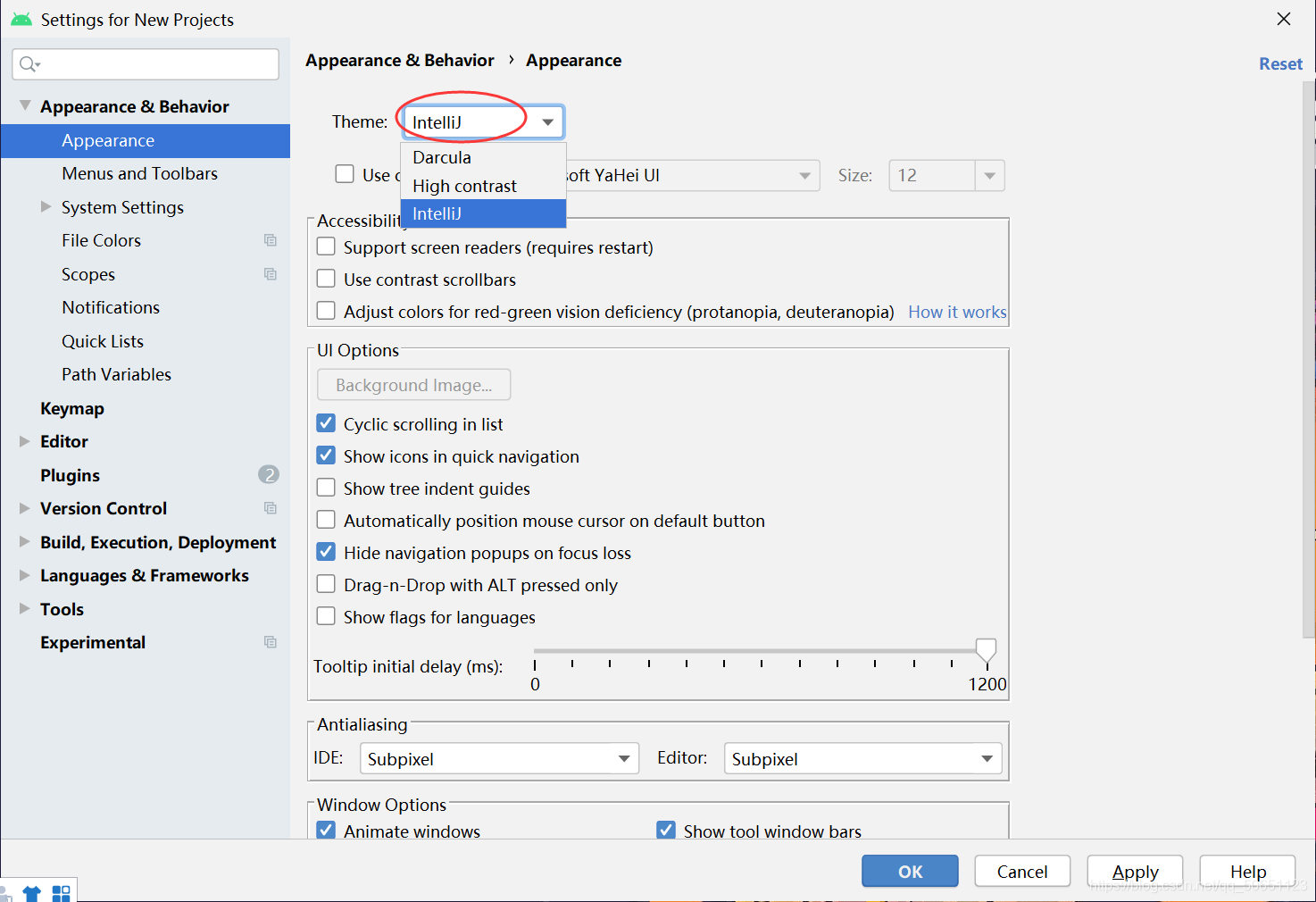Enable Show flags for languages

point(327,616)
